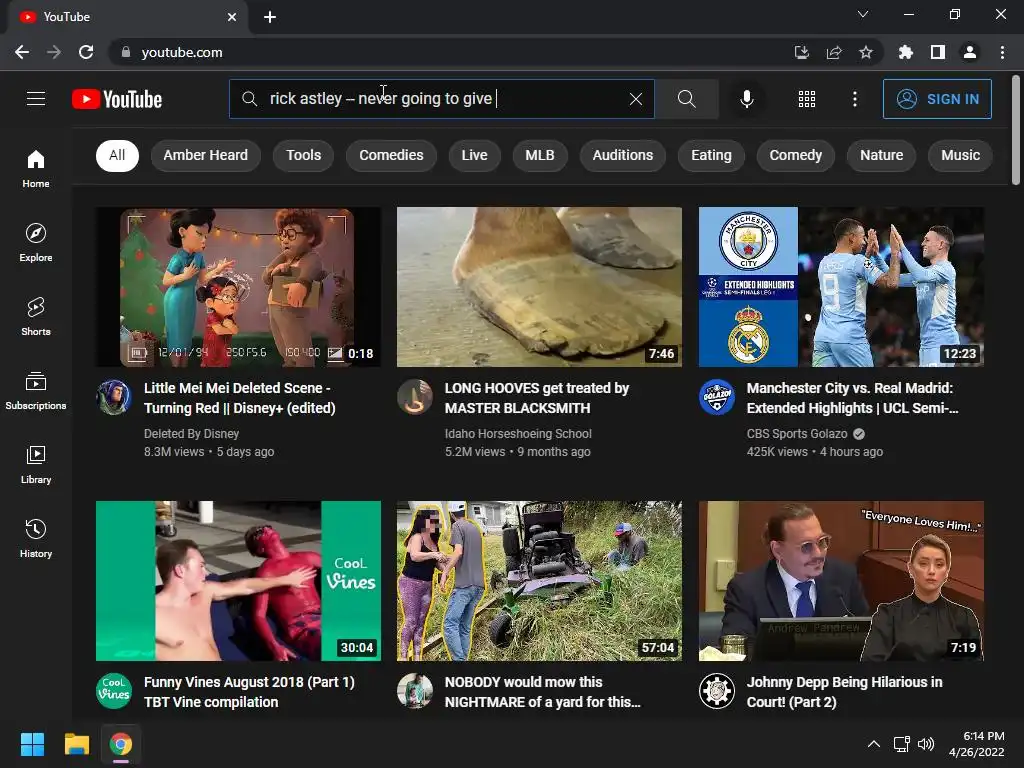The image size is (1024, 768).
Task: Open LONG HOOVES video thumbnail
Action: pyautogui.click(x=539, y=287)
